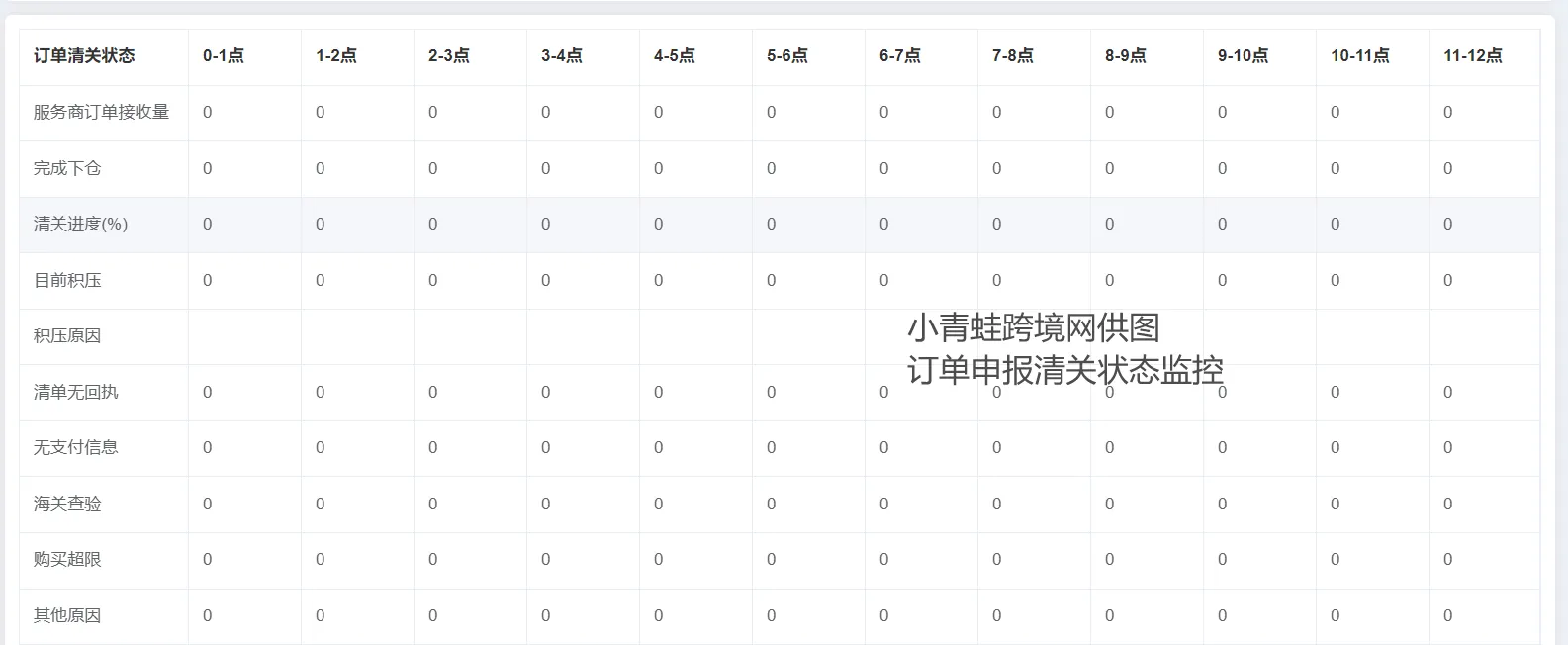Click the 9-10点 column header
Screen dimensions: 1568x645
click(1243, 56)
